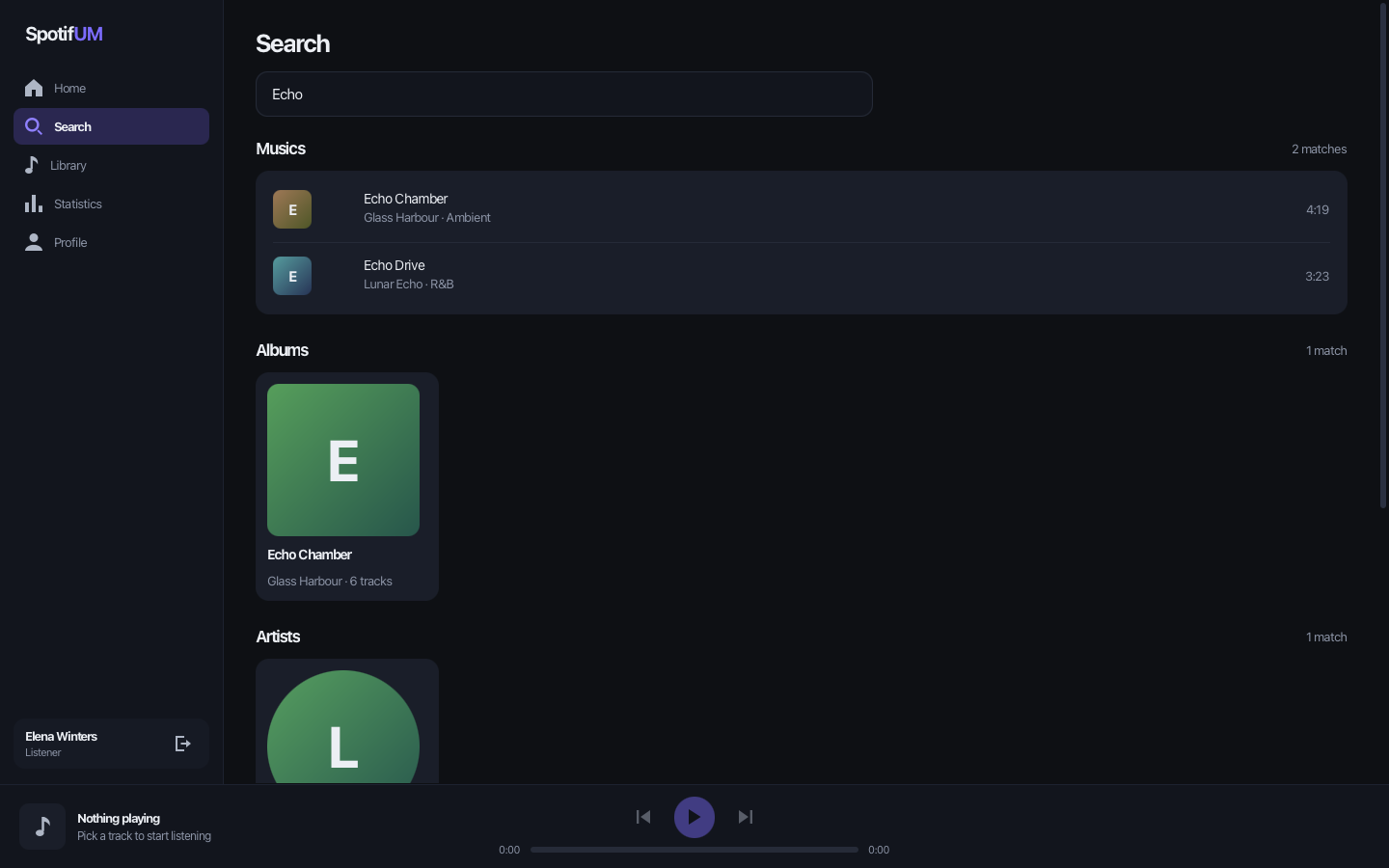Click the Artists section heading
1389x868 pixels.
[278, 637]
